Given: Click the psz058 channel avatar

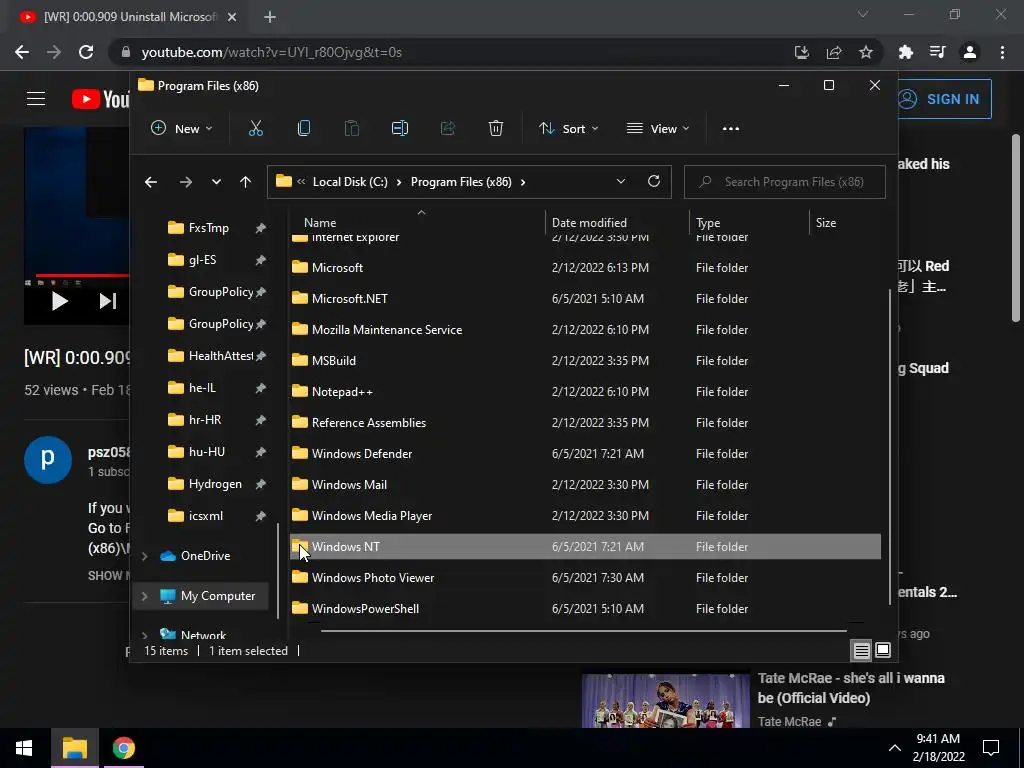Looking at the screenshot, I should tap(48, 460).
